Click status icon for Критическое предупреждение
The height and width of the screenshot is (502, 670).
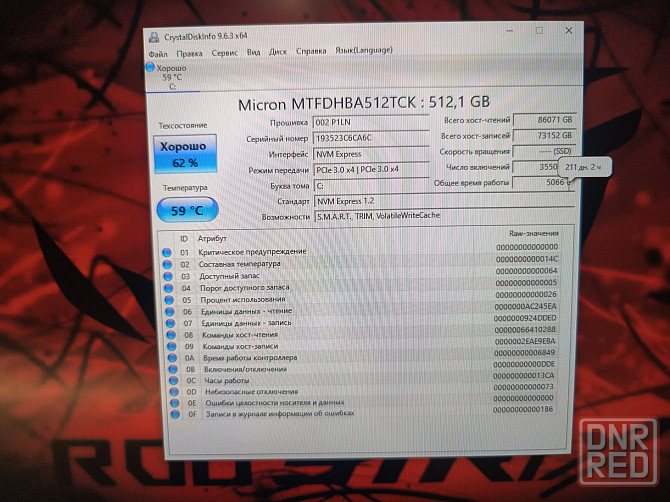click(x=167, y=252)
